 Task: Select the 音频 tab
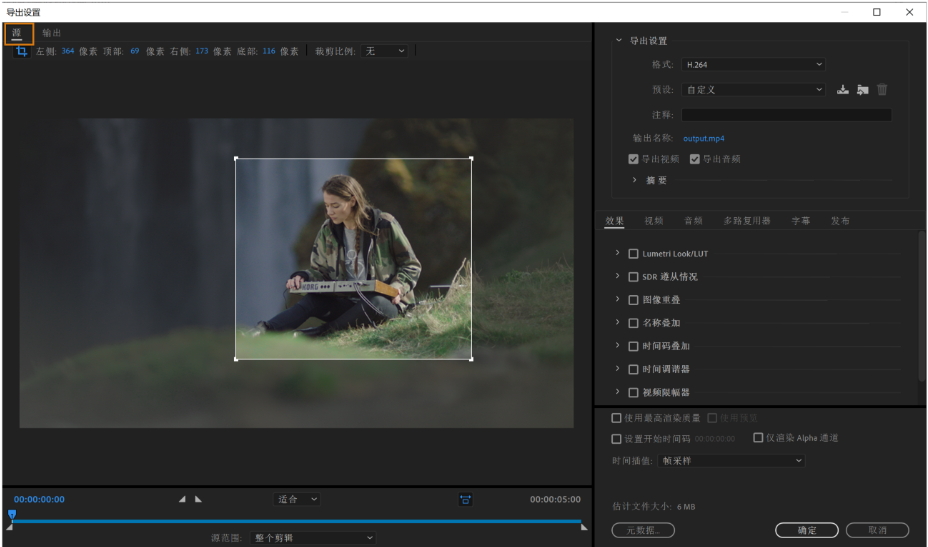pos(693,221)
